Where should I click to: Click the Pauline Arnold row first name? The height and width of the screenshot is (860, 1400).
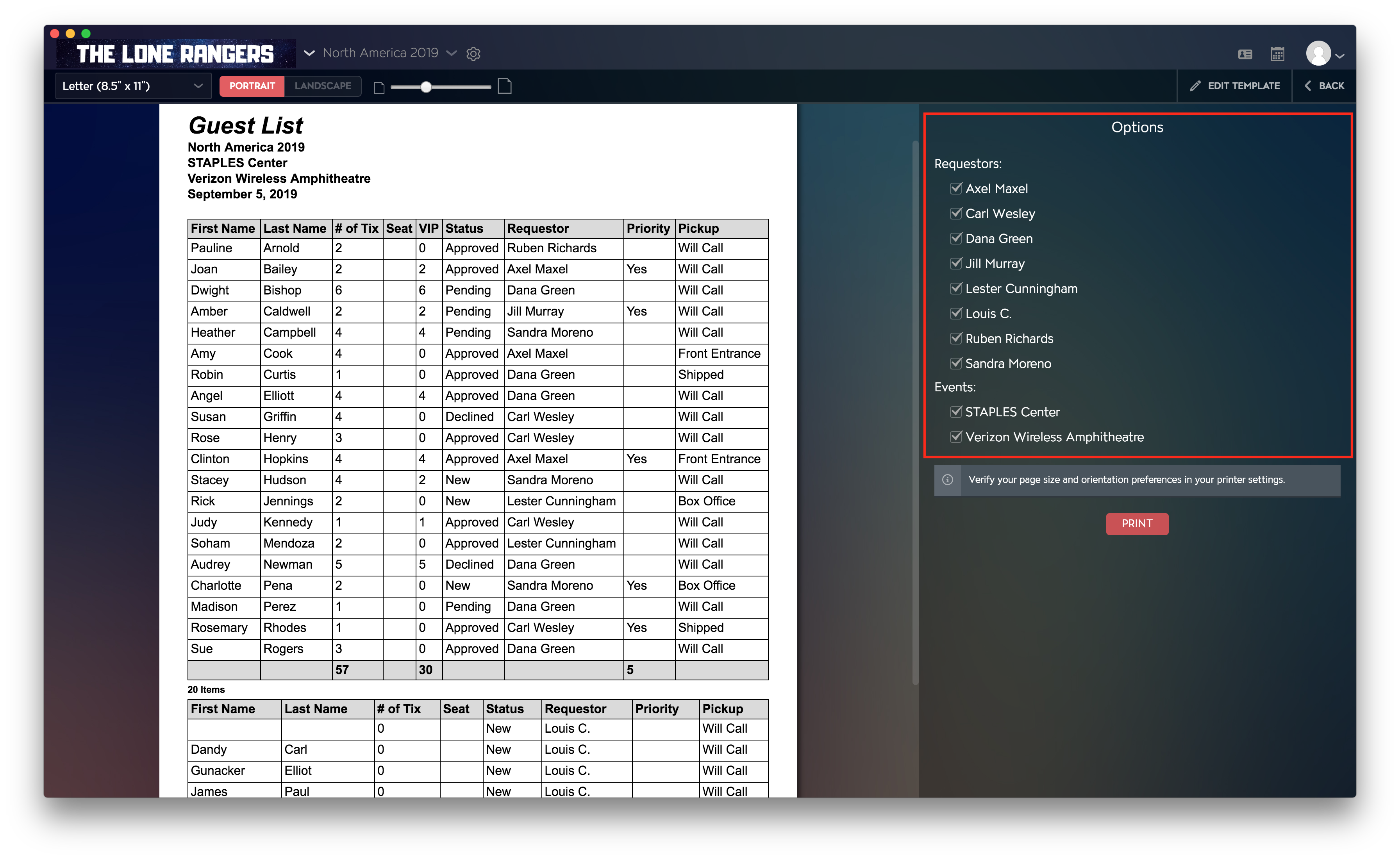[x=212, y=248]
